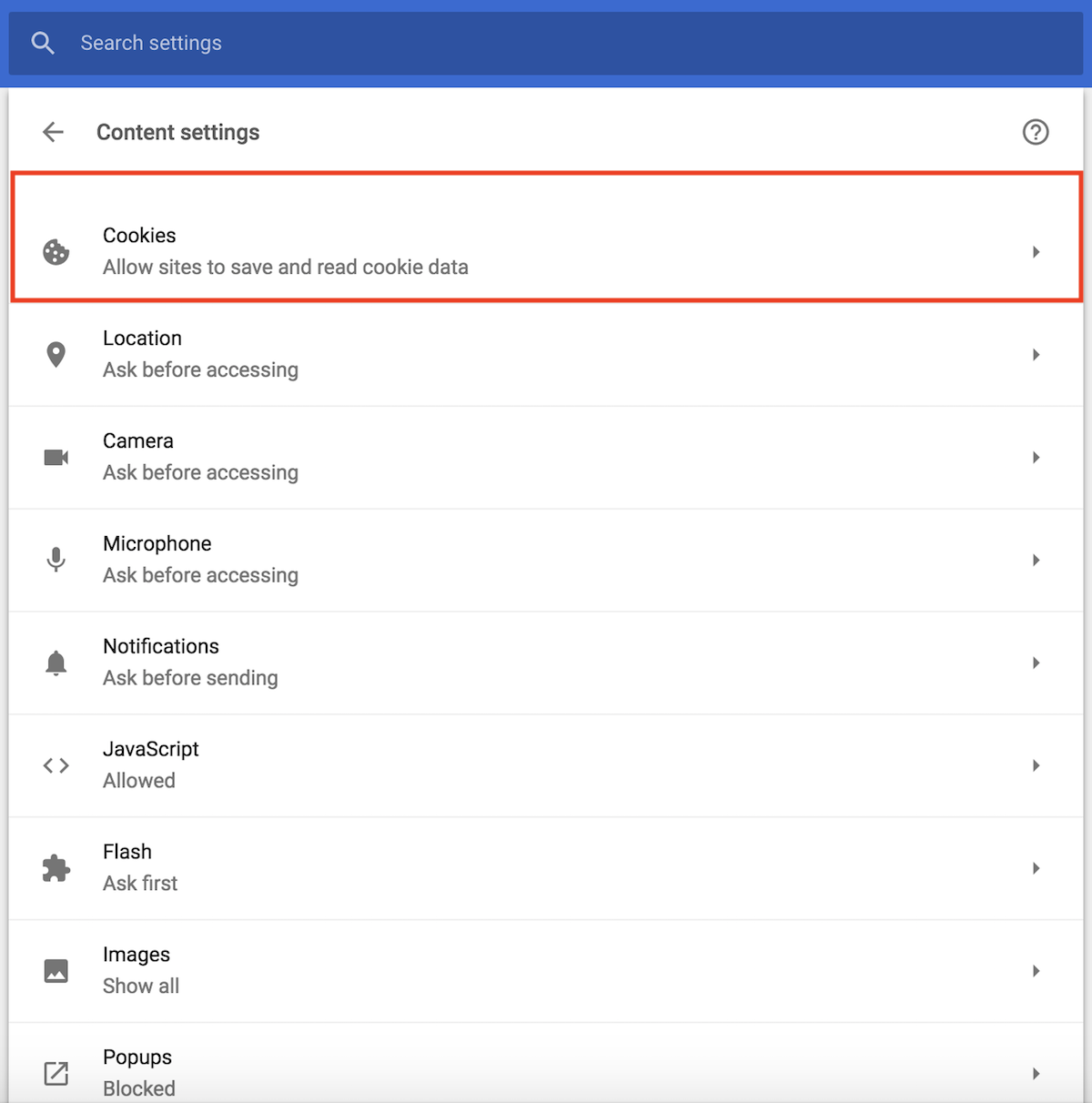Click the cookie icon beside Cookies
1092x1103 pixels.
(x=56, y=252)
